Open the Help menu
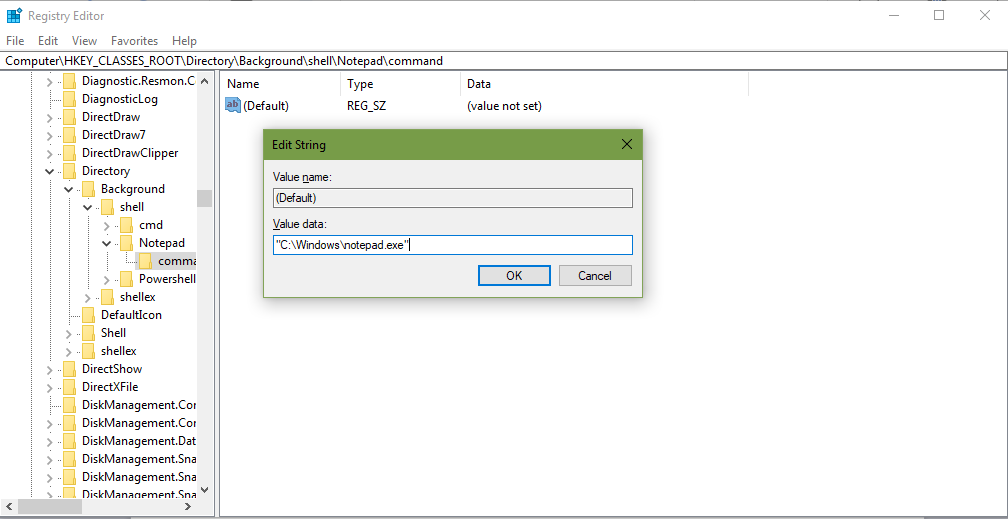 tap(184, 41)
